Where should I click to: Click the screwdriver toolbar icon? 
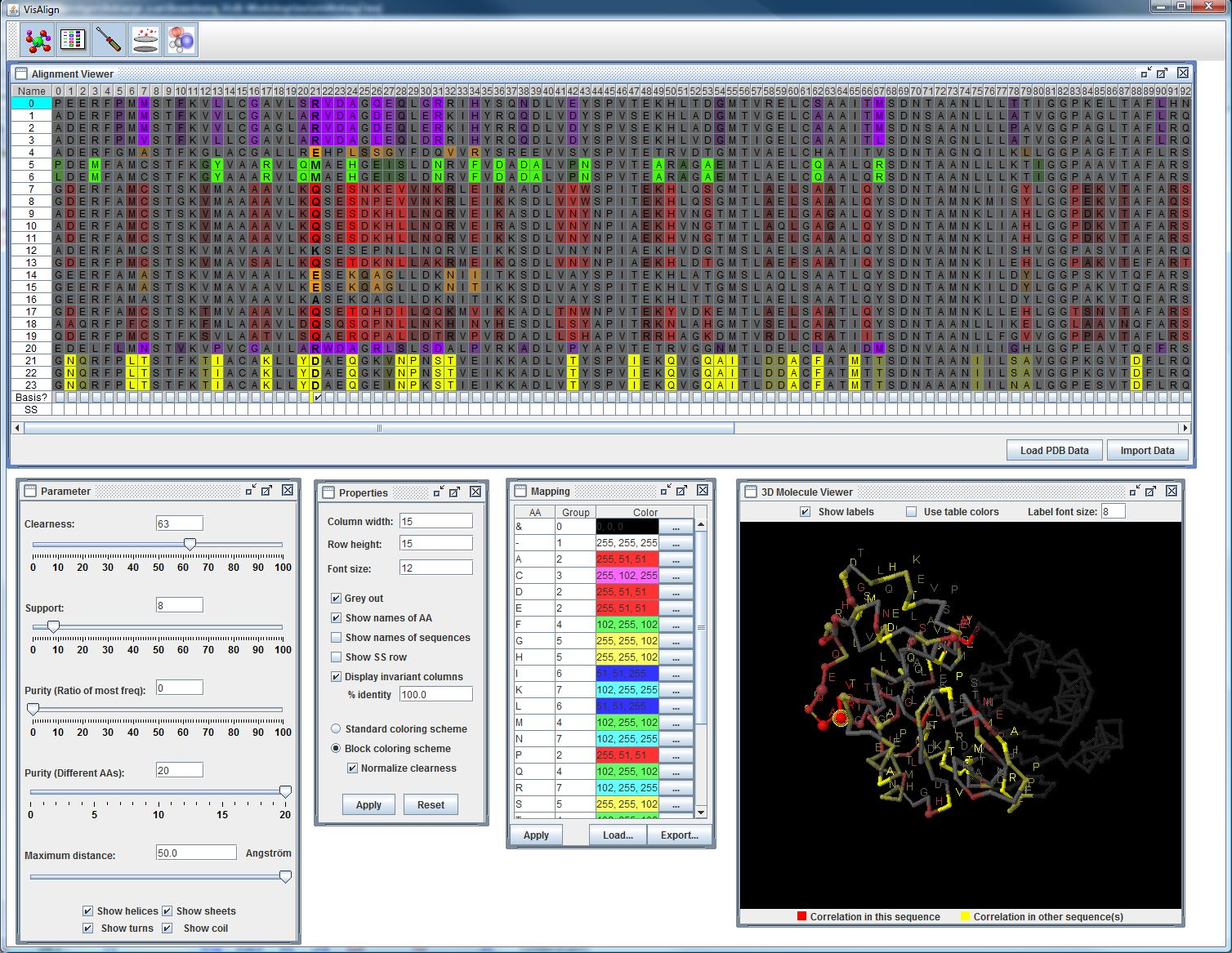coord(109,40)
